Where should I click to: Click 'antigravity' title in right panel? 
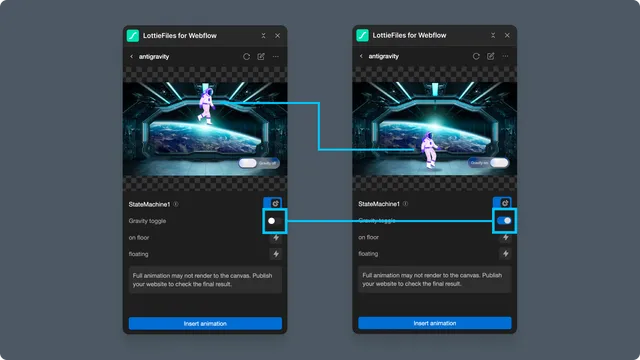[384, 56]
